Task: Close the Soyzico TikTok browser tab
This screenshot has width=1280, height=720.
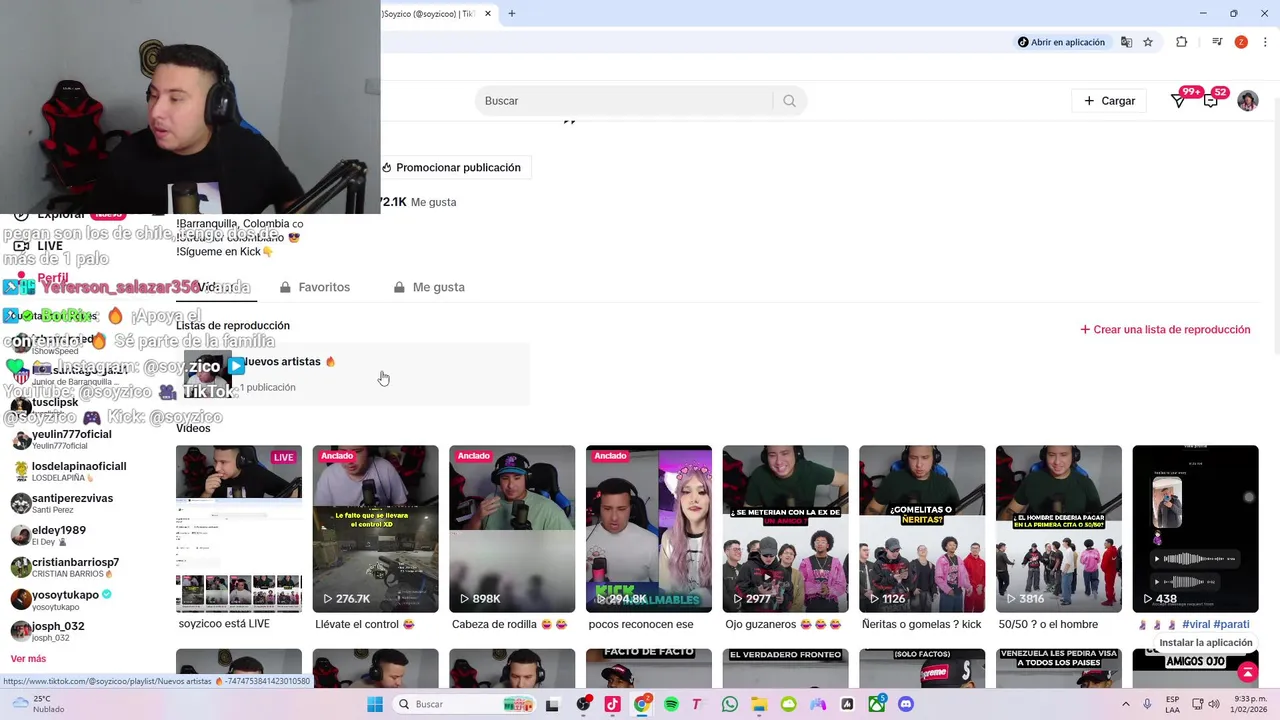Action: pyautogui.click(x=488, y=13)
